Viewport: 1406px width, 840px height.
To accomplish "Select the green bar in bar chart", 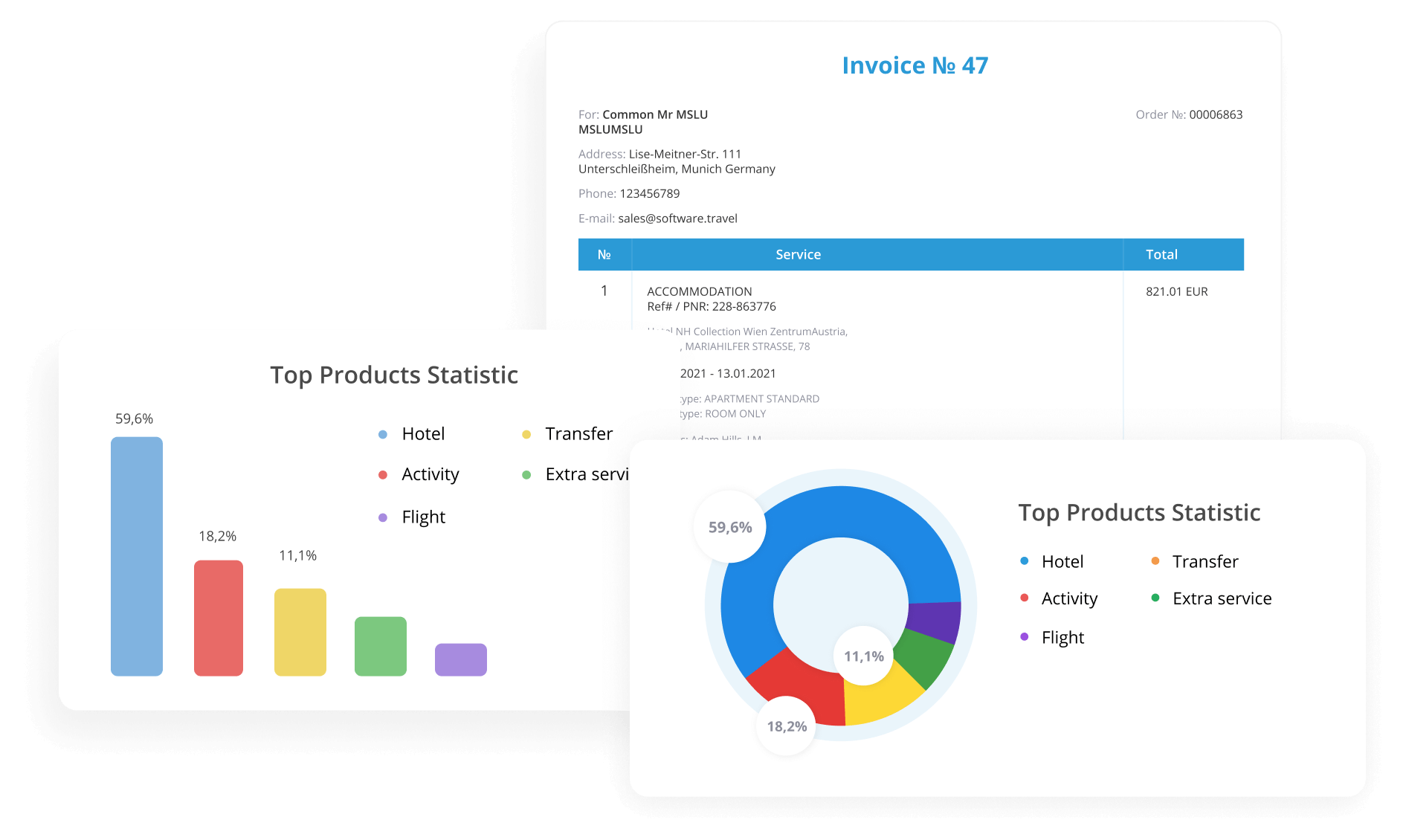I will pyautogui.click(x=381, y=646).
